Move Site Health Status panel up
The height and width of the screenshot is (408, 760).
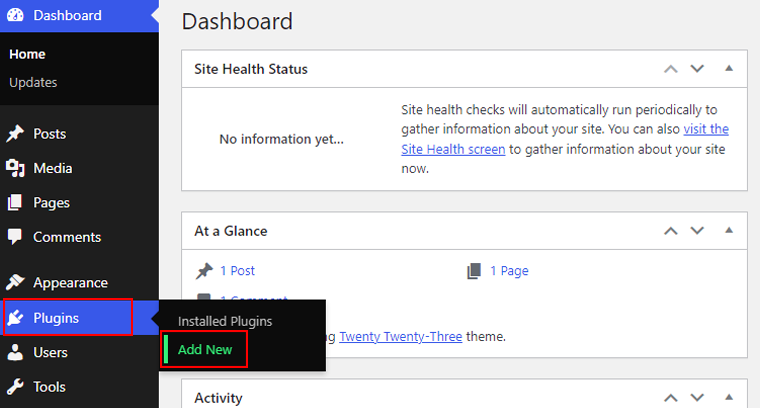671,69
